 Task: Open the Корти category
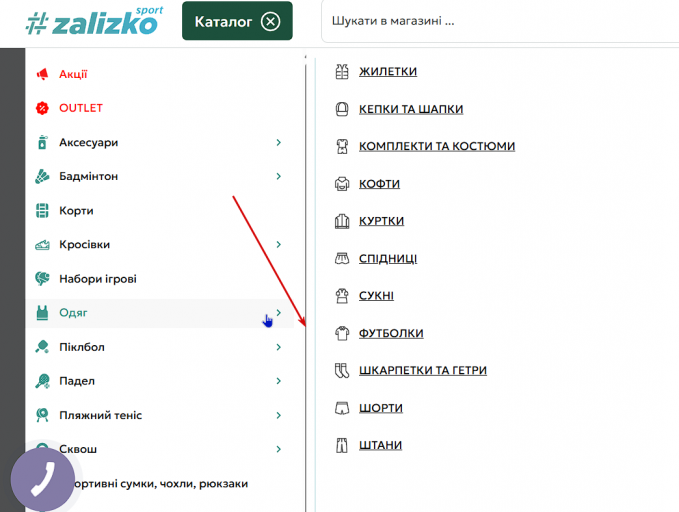tap(76, 211)
